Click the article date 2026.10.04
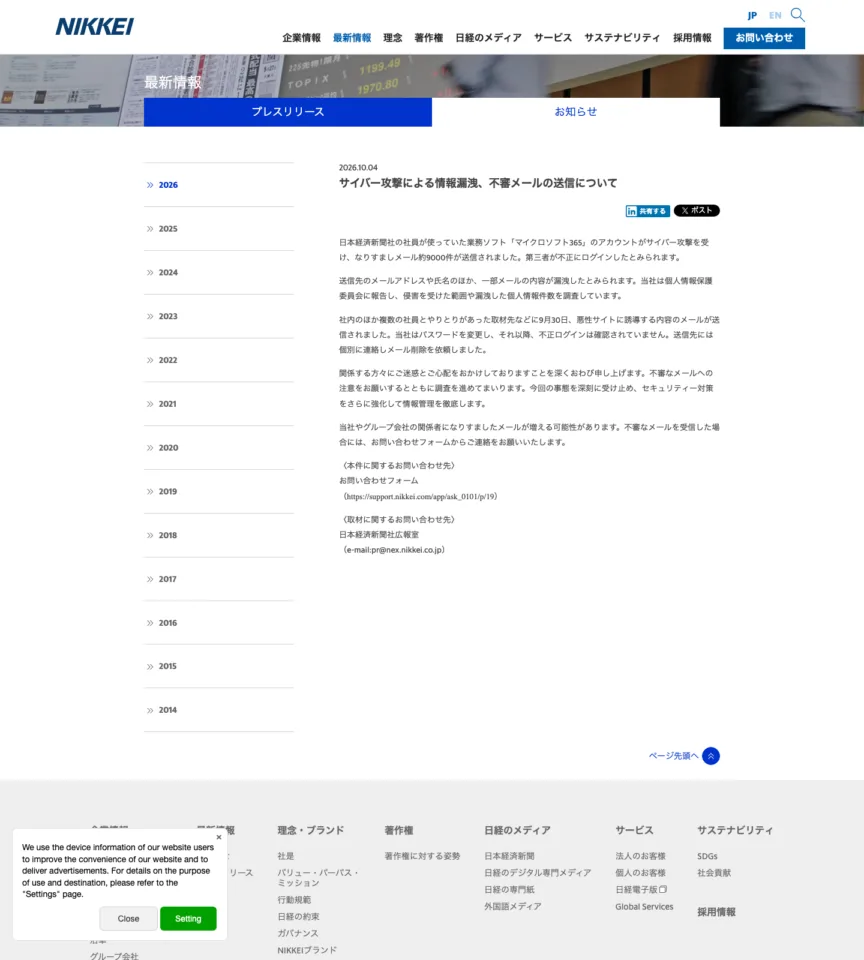 358,167
